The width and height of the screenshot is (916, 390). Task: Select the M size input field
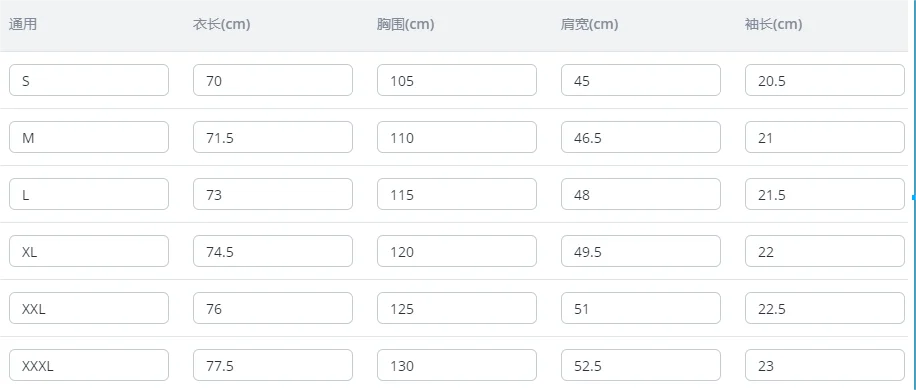89,137
